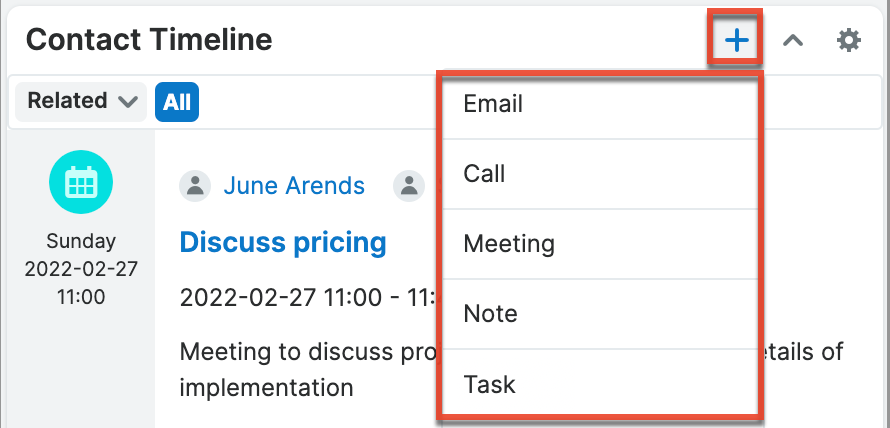Open the gear settings for Contact Timeline
Screen dimensions: 890x428
pyautogui.click(x=848, y=40)
